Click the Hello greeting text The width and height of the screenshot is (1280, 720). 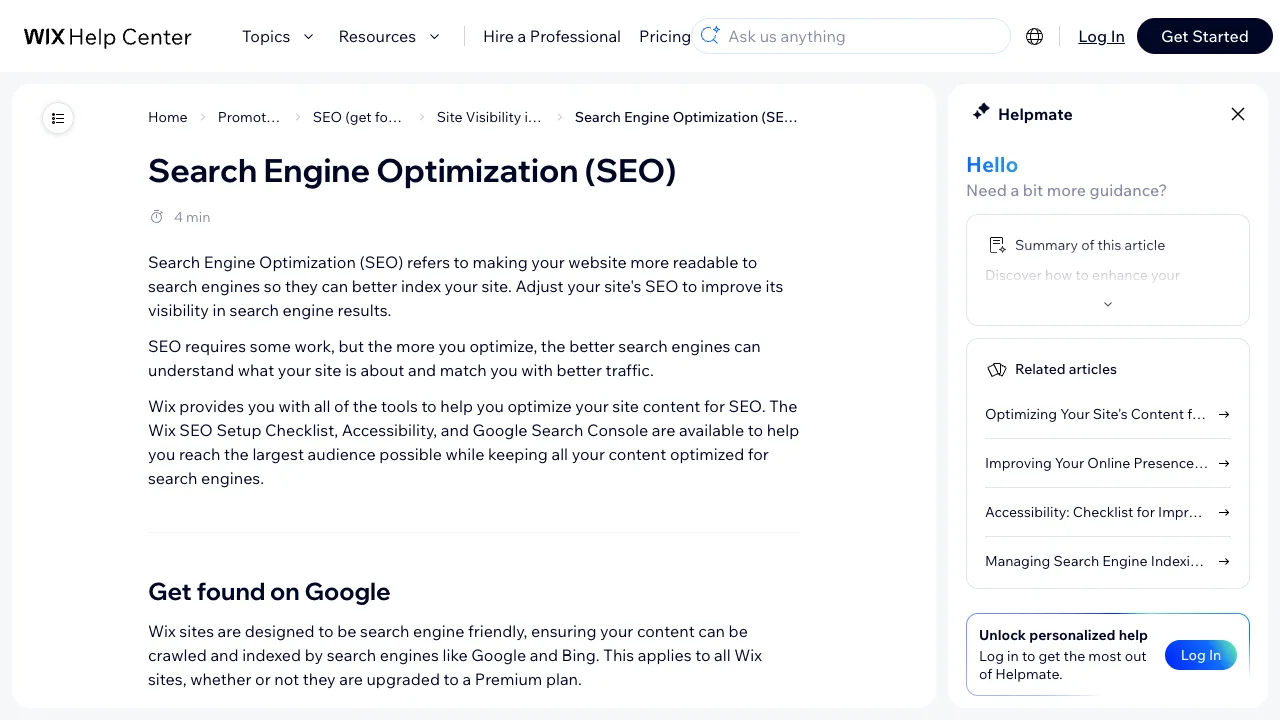(x=992, y=165)
